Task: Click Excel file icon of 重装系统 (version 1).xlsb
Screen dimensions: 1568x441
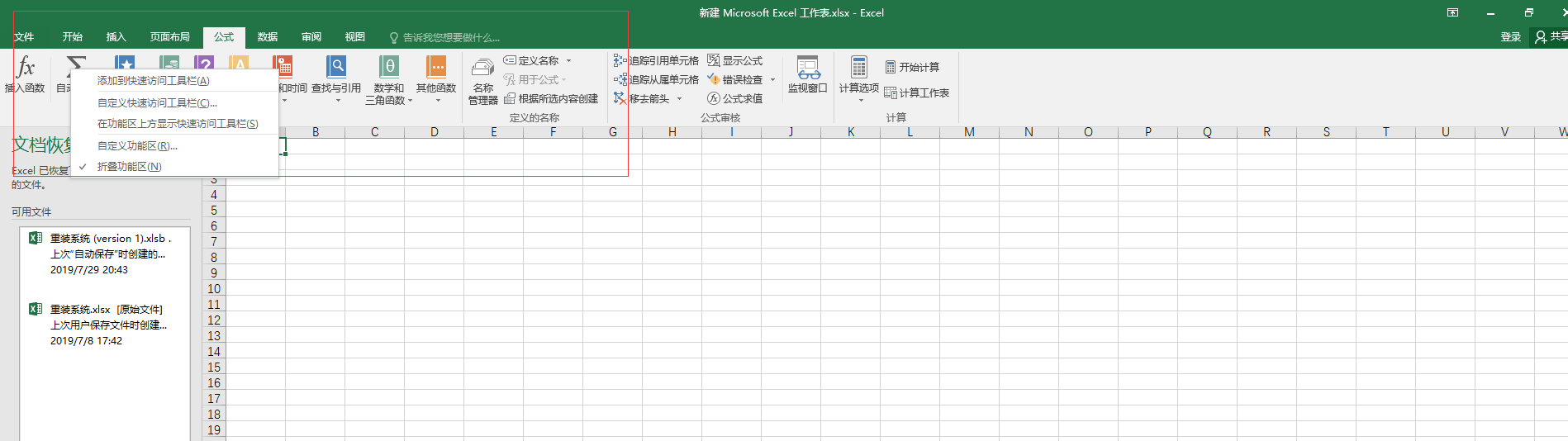Action: point(36,238)
